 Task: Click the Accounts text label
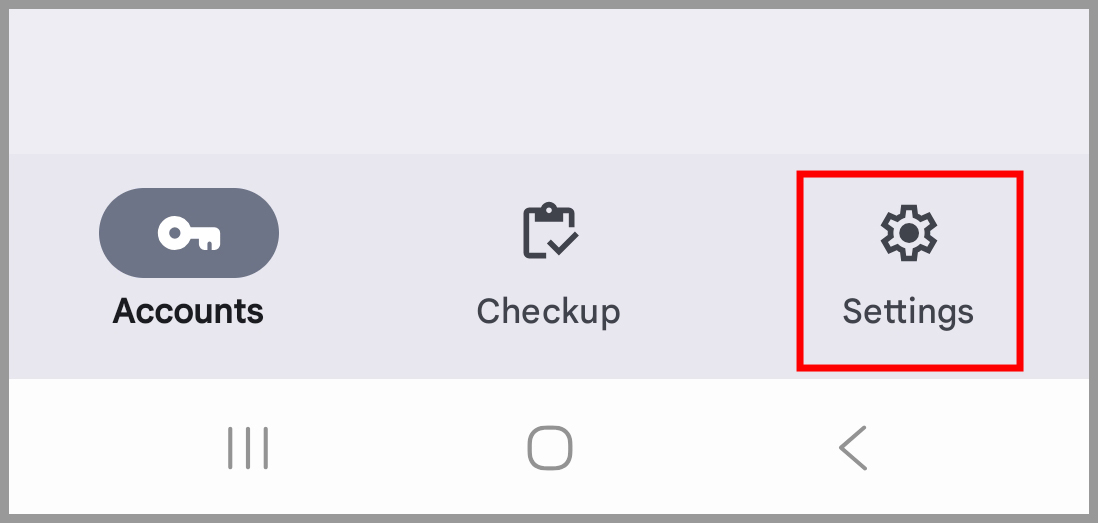(x=188, y=311)
